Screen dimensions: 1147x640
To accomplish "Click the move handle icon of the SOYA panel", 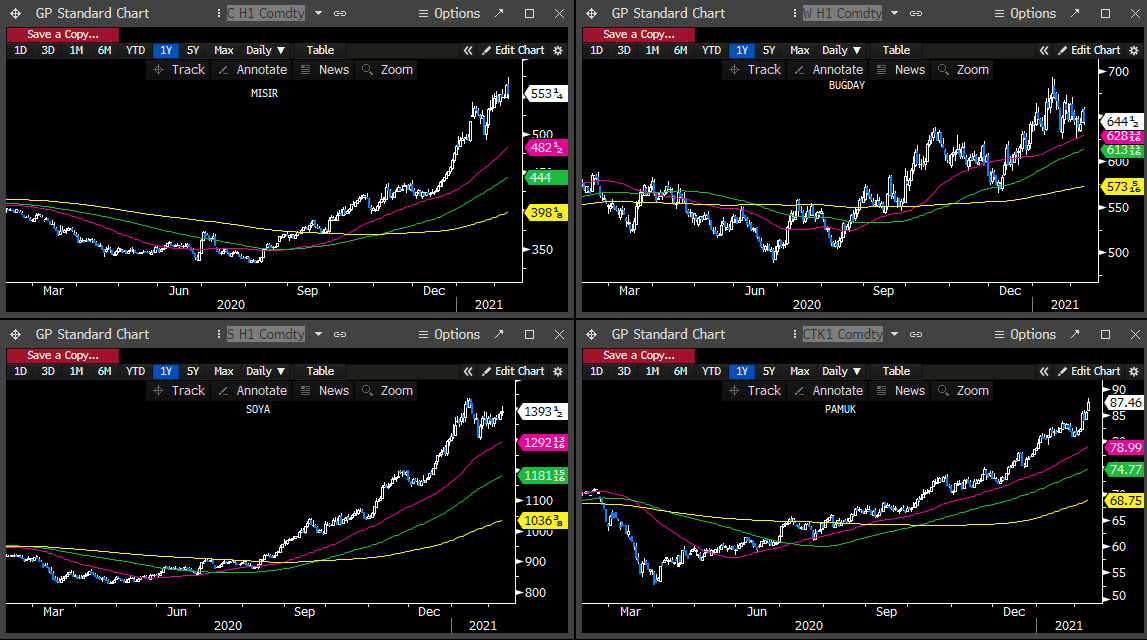I will click(15, 334).
